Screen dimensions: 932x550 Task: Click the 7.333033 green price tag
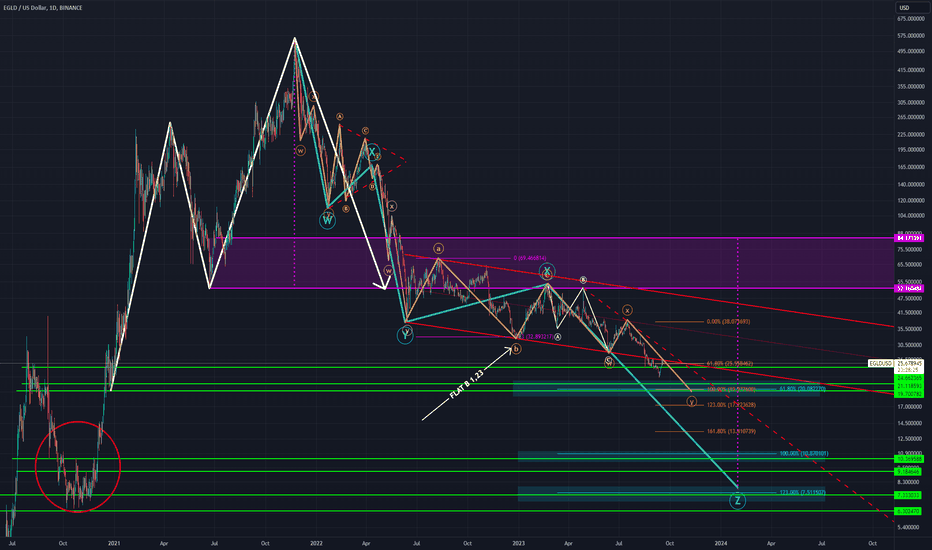(x=909, y=495)
